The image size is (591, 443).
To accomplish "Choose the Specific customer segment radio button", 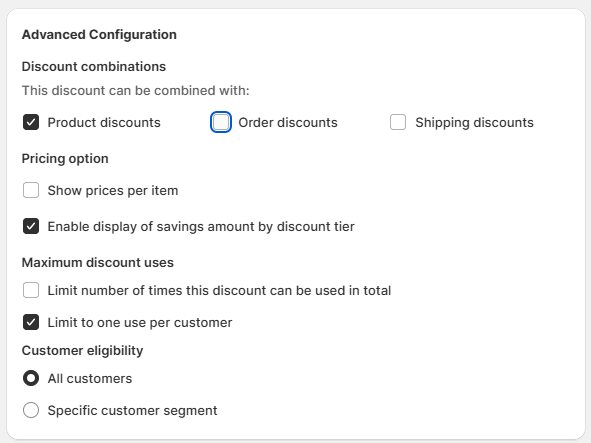I will (x=31, y=410).
